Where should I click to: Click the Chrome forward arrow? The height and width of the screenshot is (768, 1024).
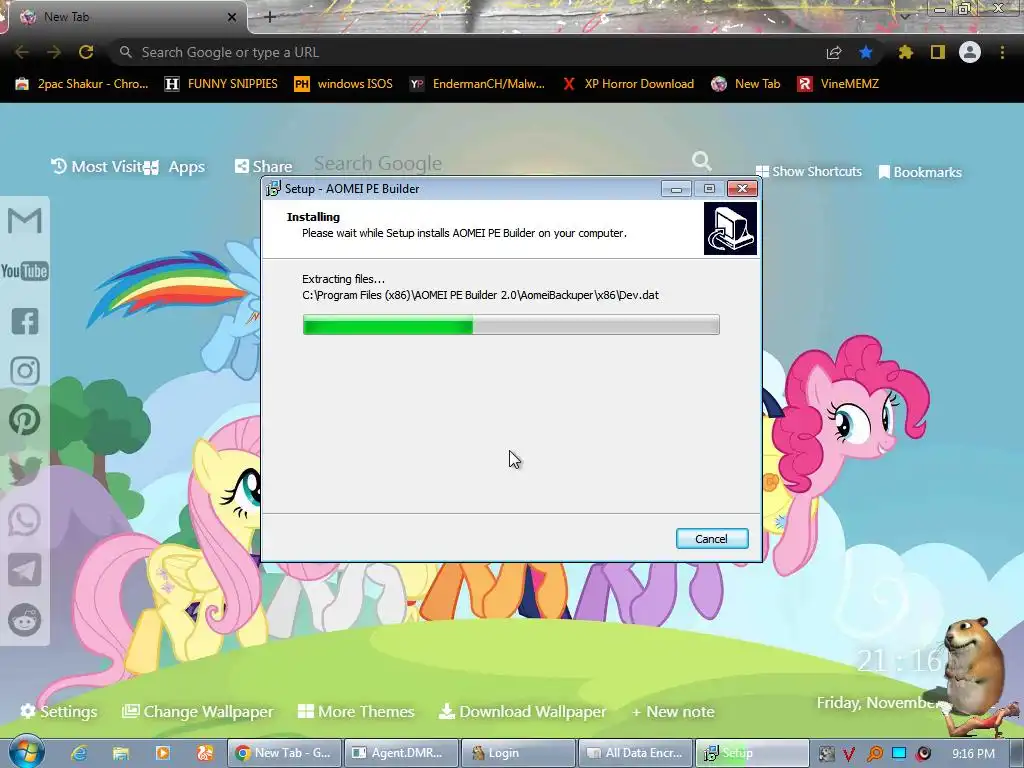54,52
